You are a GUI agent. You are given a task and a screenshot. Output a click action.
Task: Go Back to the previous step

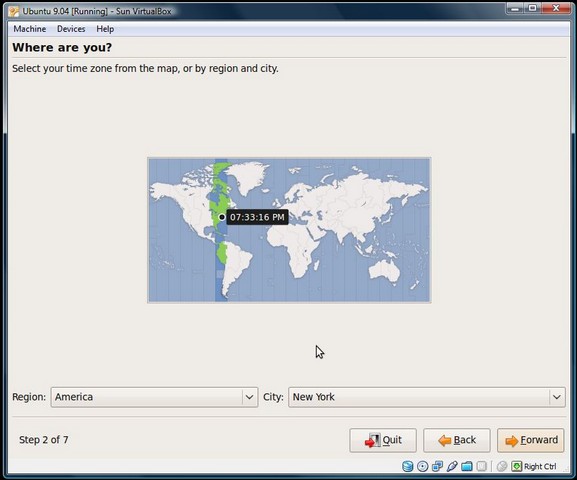coord(457,440)
